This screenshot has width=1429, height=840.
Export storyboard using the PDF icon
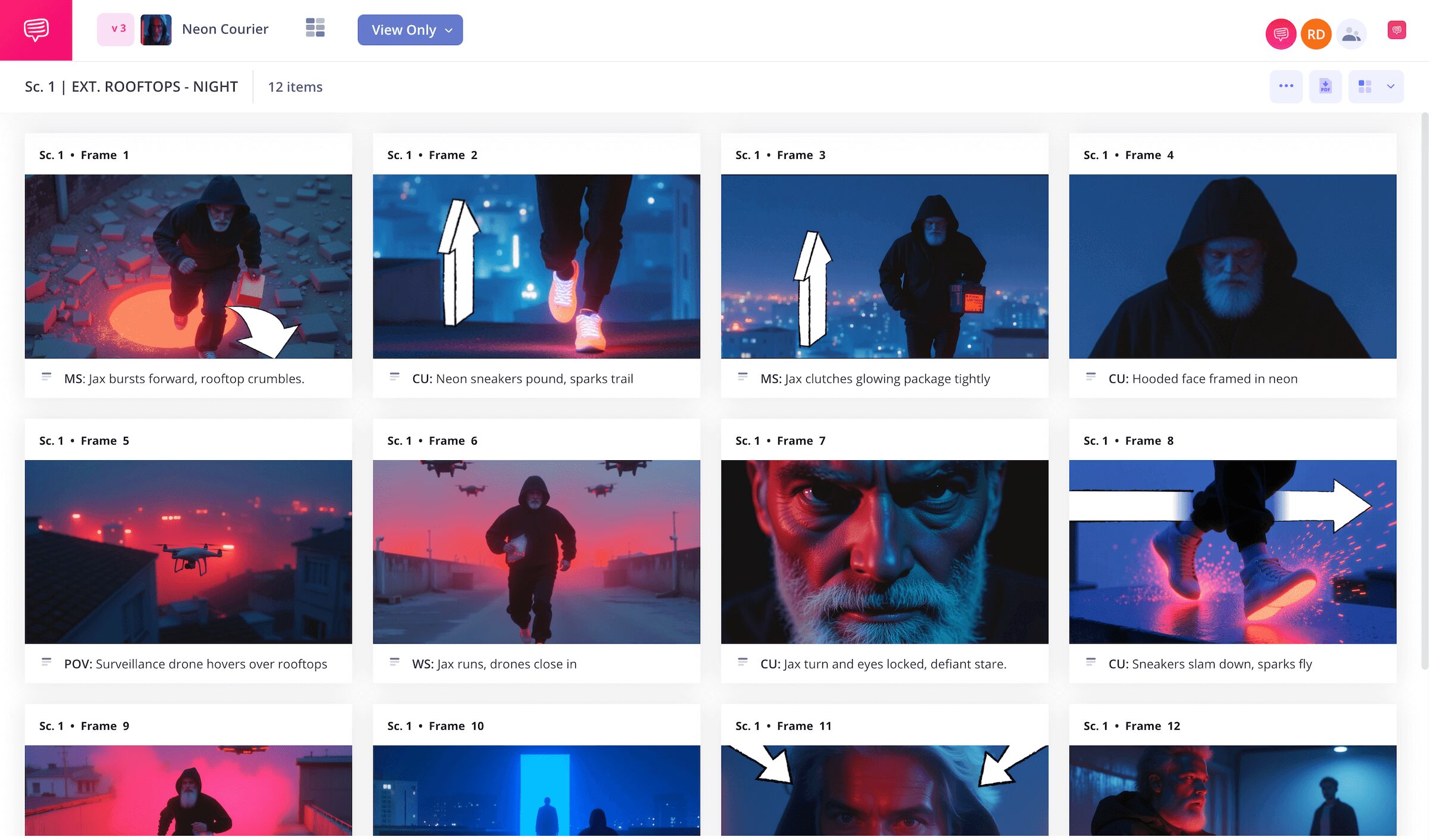click(1325, 86)
